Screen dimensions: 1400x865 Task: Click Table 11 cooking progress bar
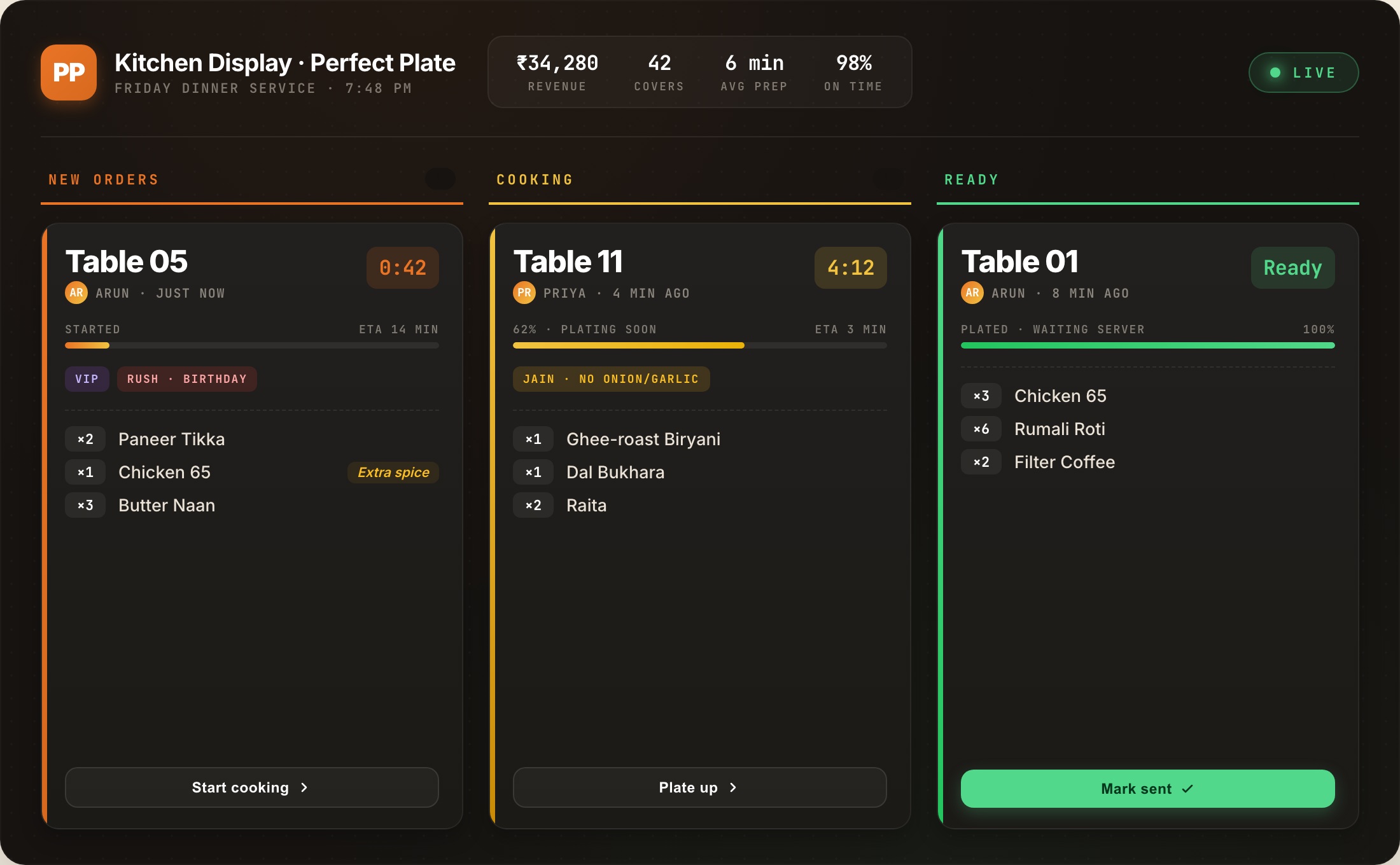click(699, 345)
